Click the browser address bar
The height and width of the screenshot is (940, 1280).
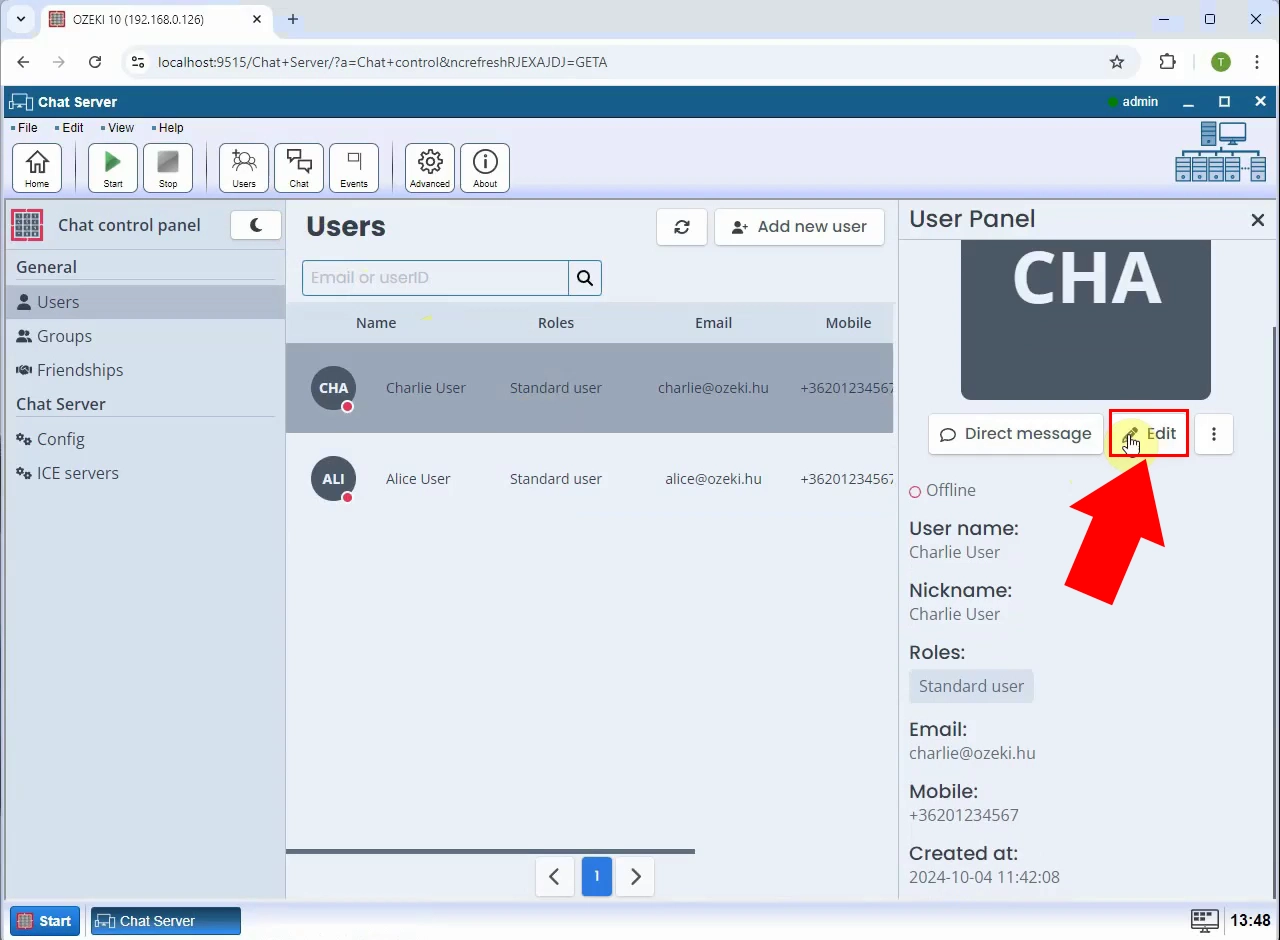(630, 62)
